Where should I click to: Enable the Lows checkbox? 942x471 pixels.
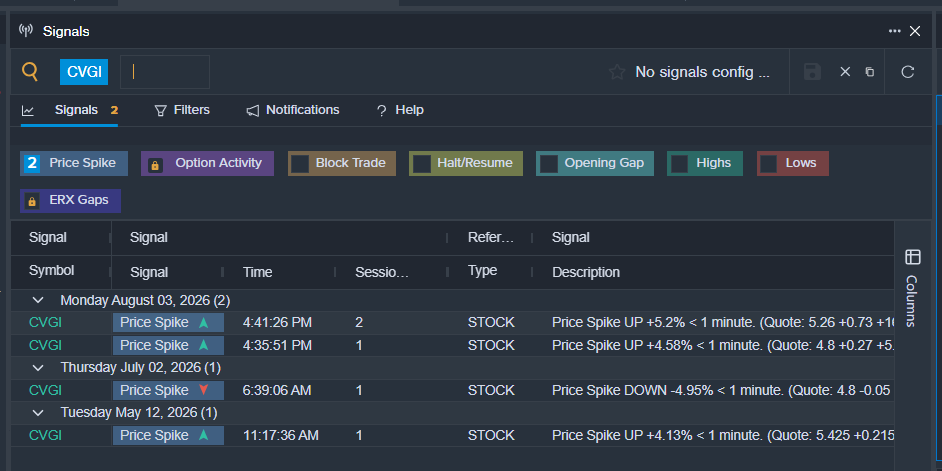[769, 163]
